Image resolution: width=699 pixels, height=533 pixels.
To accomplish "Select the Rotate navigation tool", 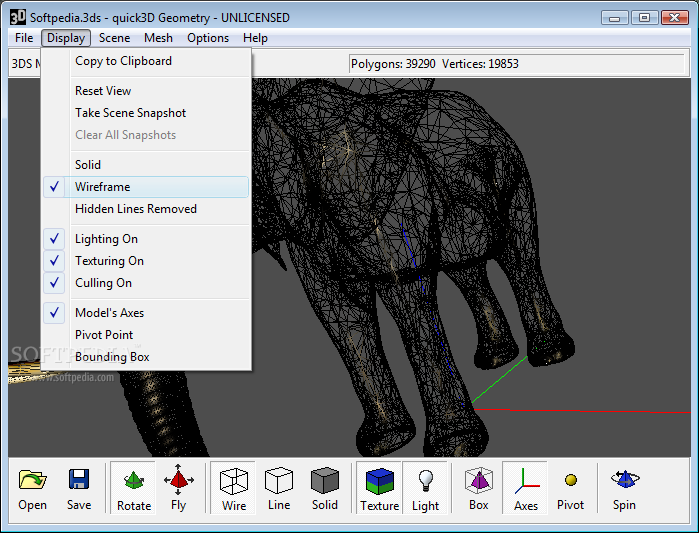I will point(133,488).
